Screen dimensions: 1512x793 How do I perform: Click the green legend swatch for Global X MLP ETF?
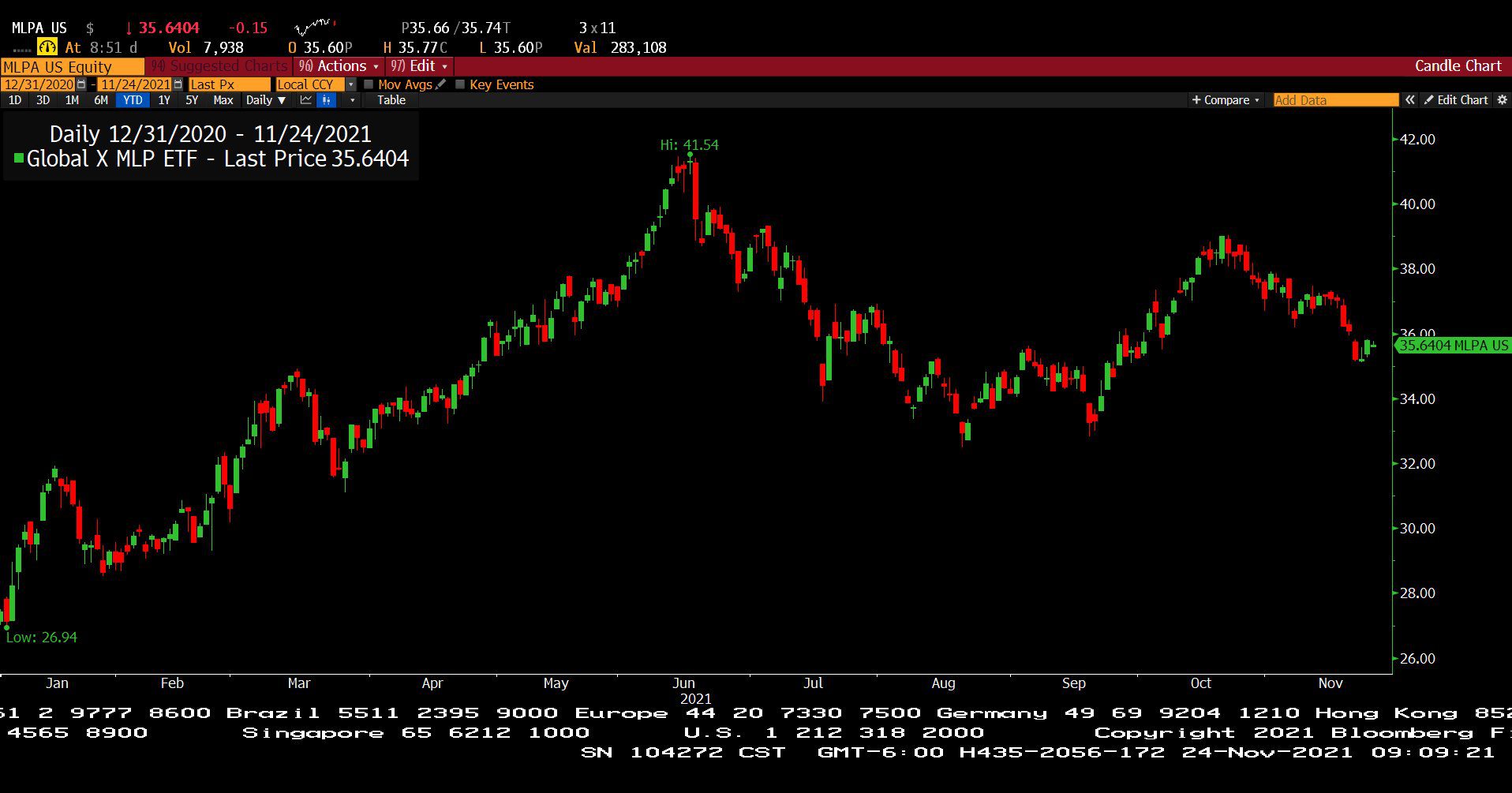(x=19, y=159)
